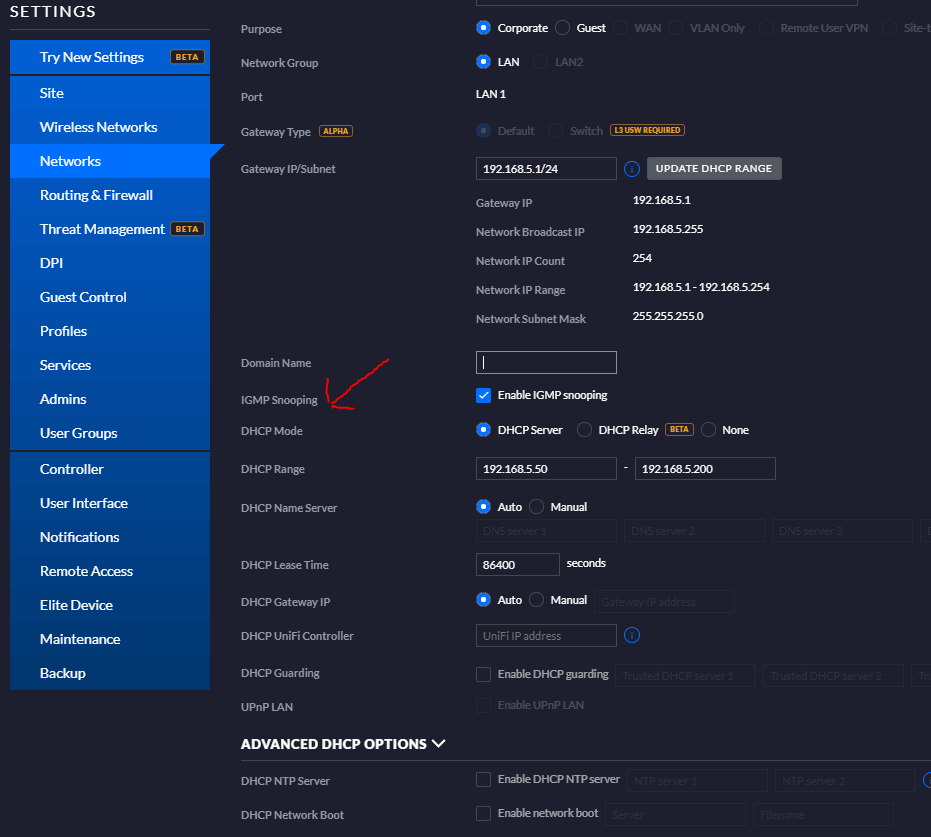931x837 pixels.
Task: Click info icon next to UniFi IP address
Action: 632,636
